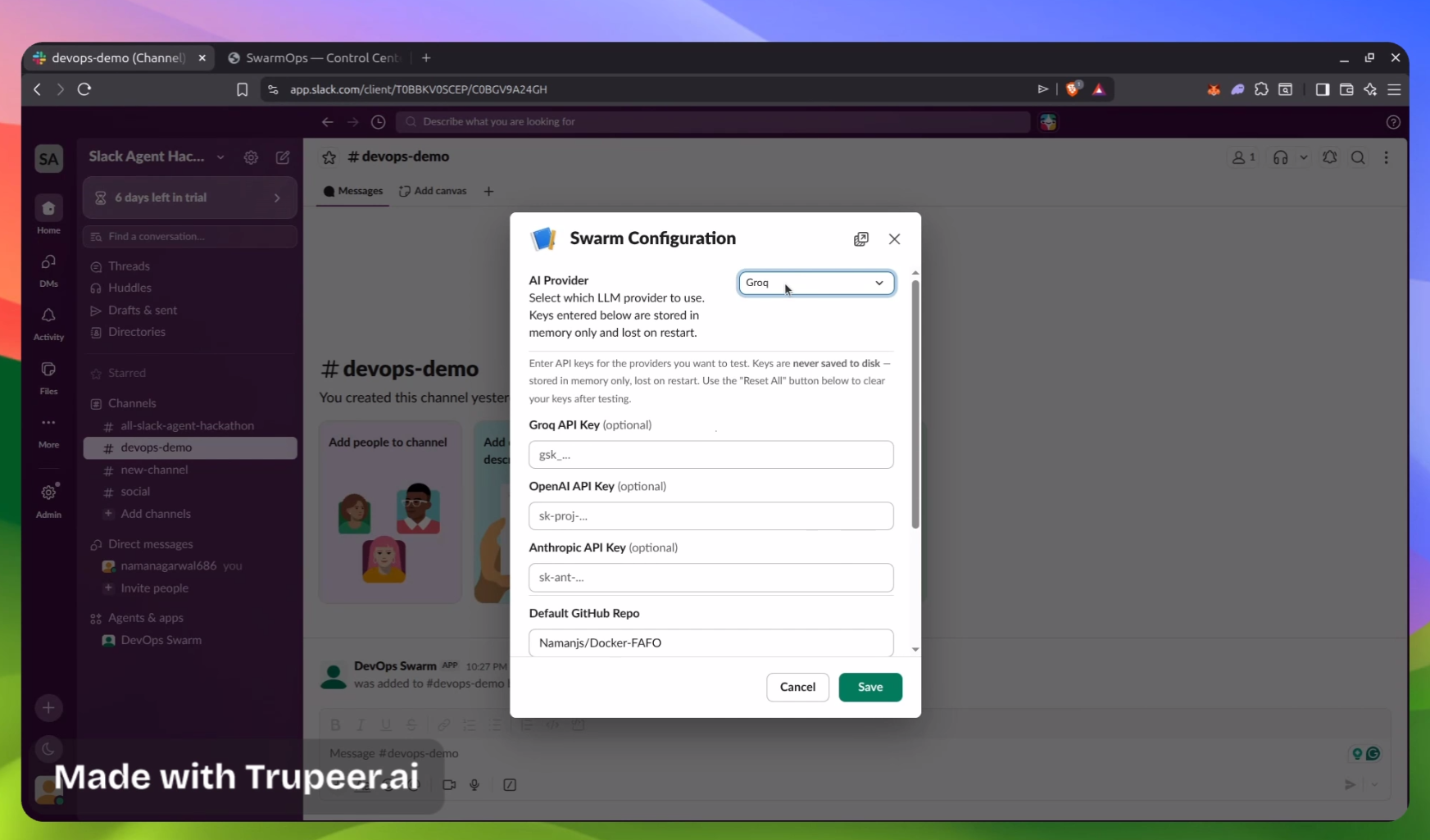Open the browser main menu
The width and height of the screenshot is (1430, 840).
click(1394, 89)
